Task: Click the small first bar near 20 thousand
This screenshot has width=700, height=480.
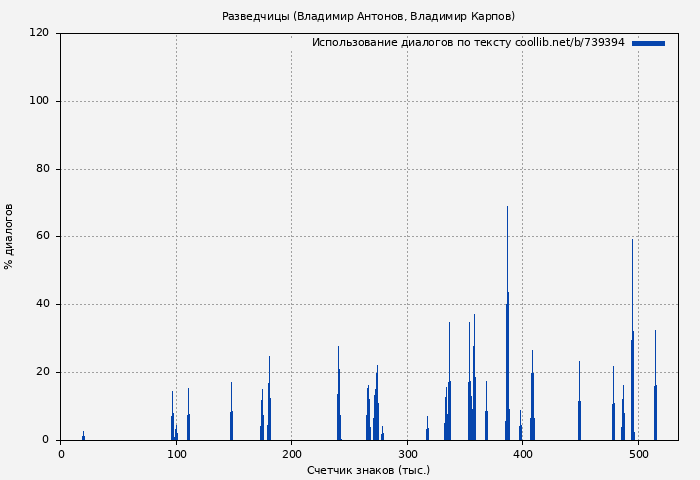Action: point(83,437)
